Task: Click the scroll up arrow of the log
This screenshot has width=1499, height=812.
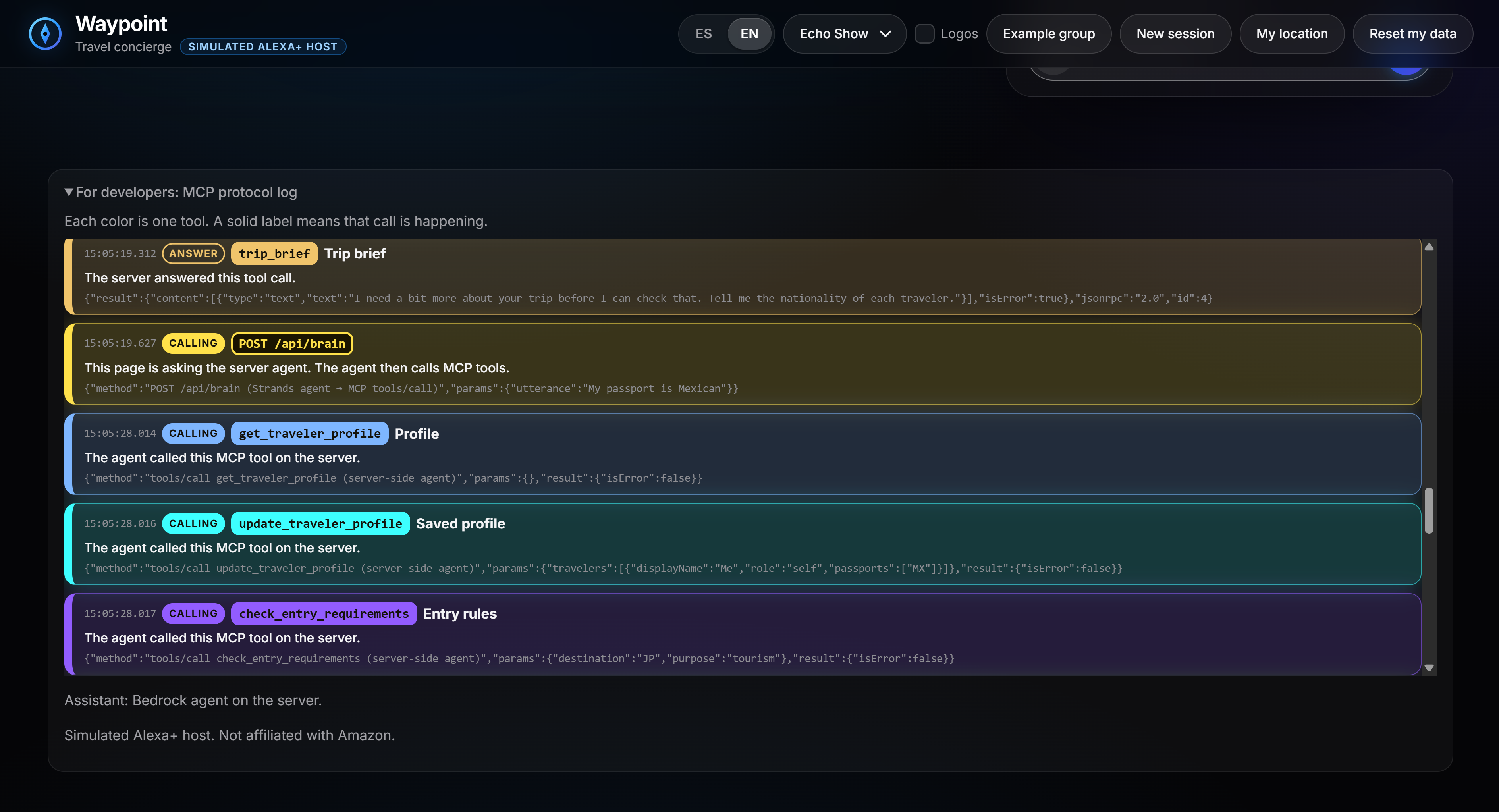Action: tap(1429, 247)
